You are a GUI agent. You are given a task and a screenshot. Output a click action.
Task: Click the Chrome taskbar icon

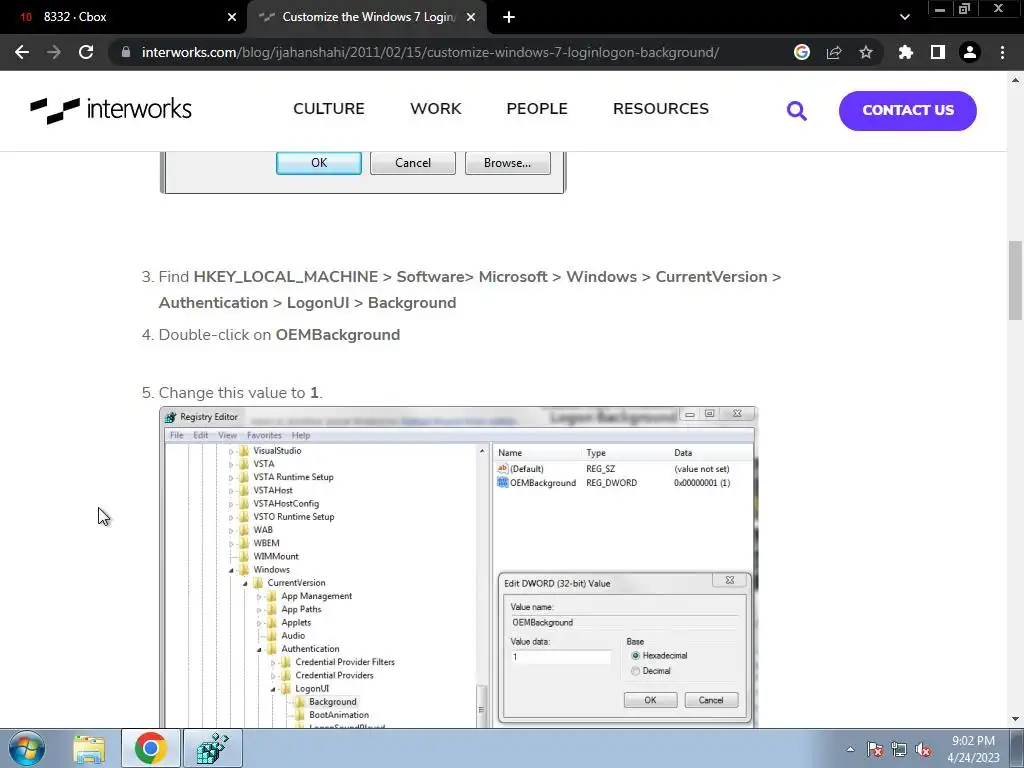[x=151, y=748]
